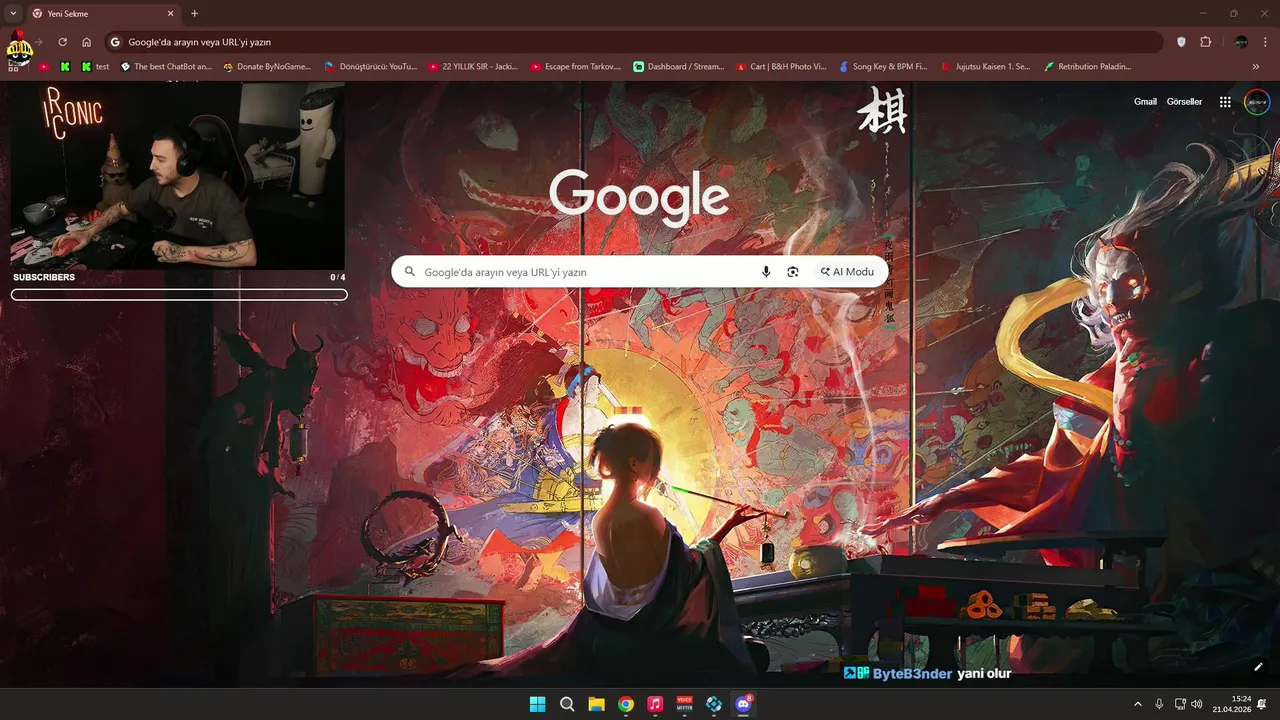
Task: Open the 'Dönüştürücü: YouTu...' bookmark
Action: click(371, 67)
